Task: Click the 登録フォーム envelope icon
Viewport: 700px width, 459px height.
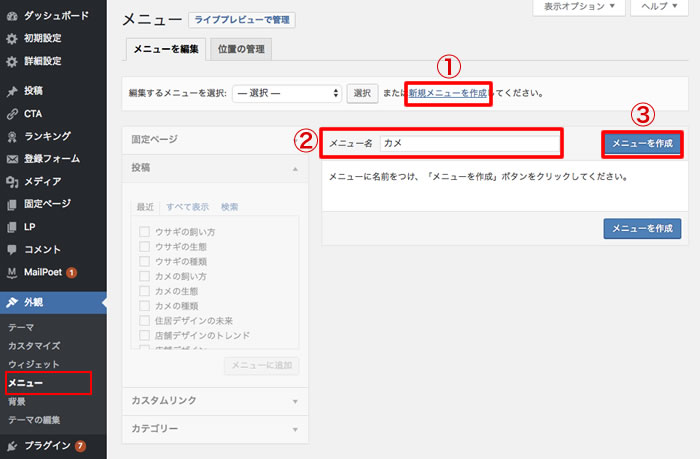Action: tap(11, 159)
